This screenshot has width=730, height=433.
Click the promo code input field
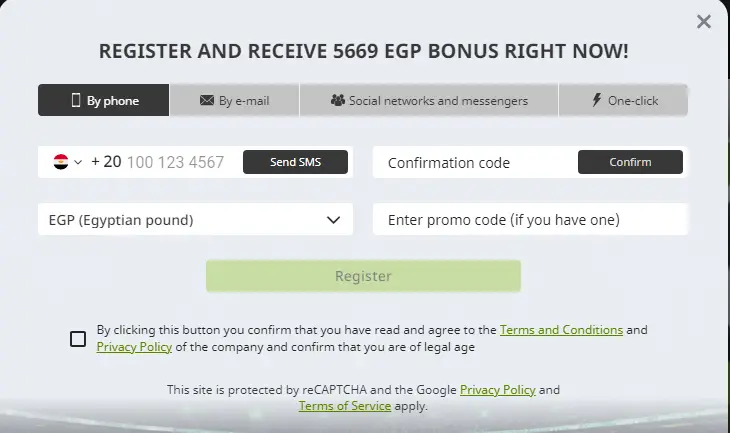(x=530, y=220)
